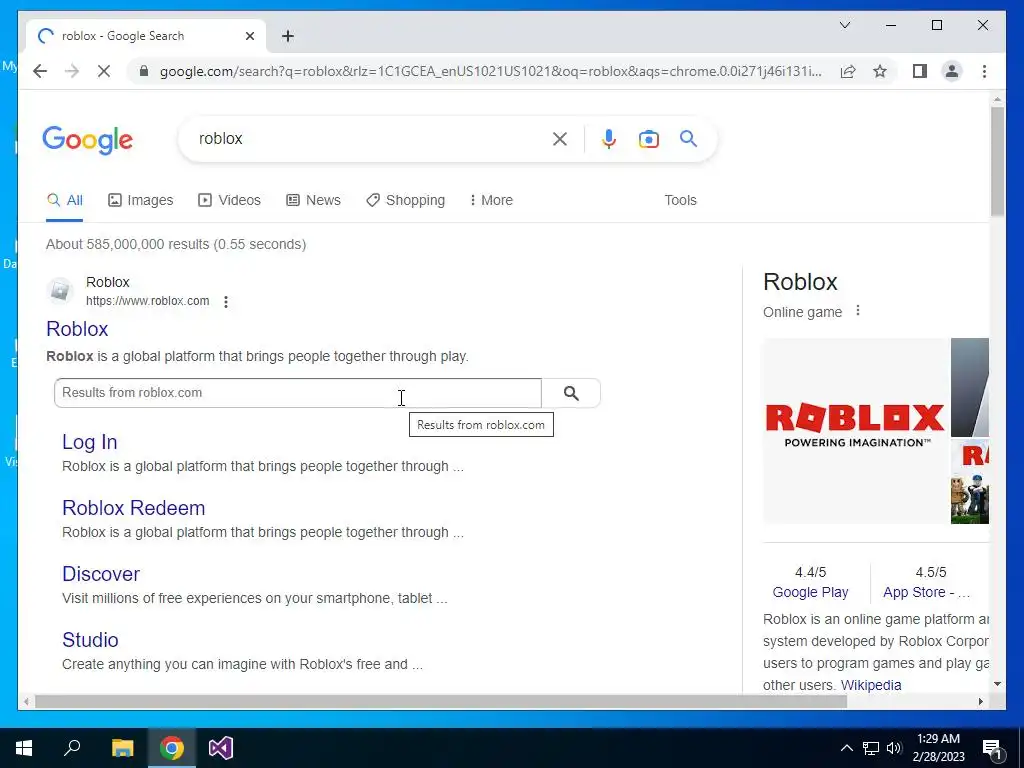Viewport: 1024px width, 768px height.
Task: Click the roblox.com site search magnifier button
Action: [x=571, y=392]
